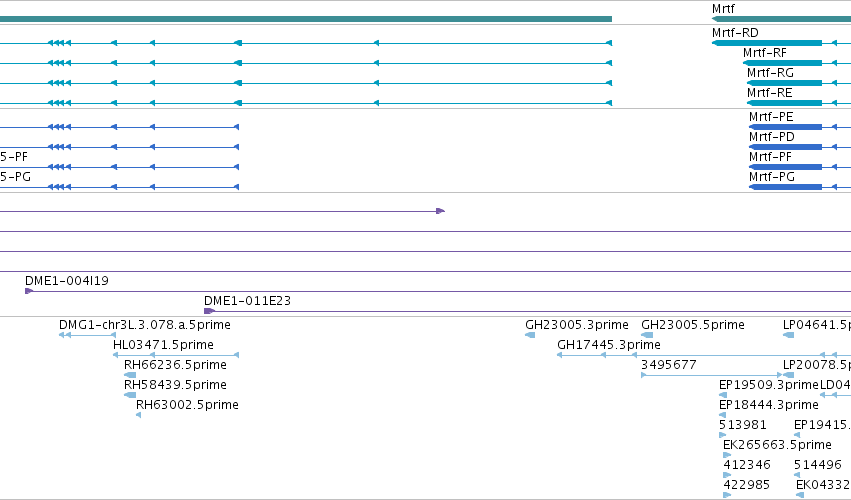The image size is (851, 500).
Task: Select the RH66236.5prime EST block
Action: click(130, 375)
